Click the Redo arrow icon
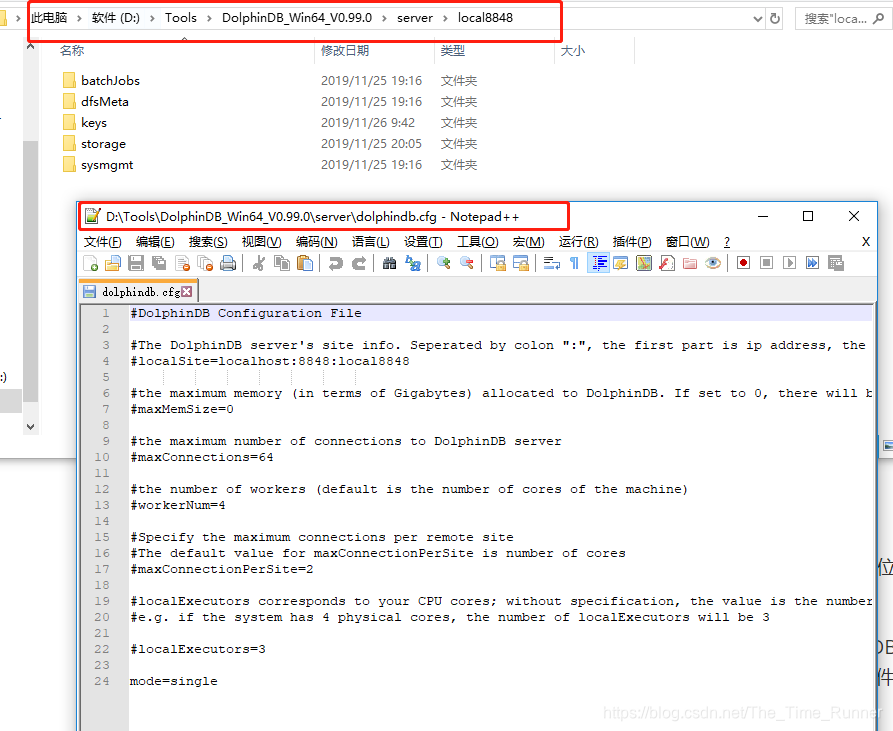 coord(359,263)
